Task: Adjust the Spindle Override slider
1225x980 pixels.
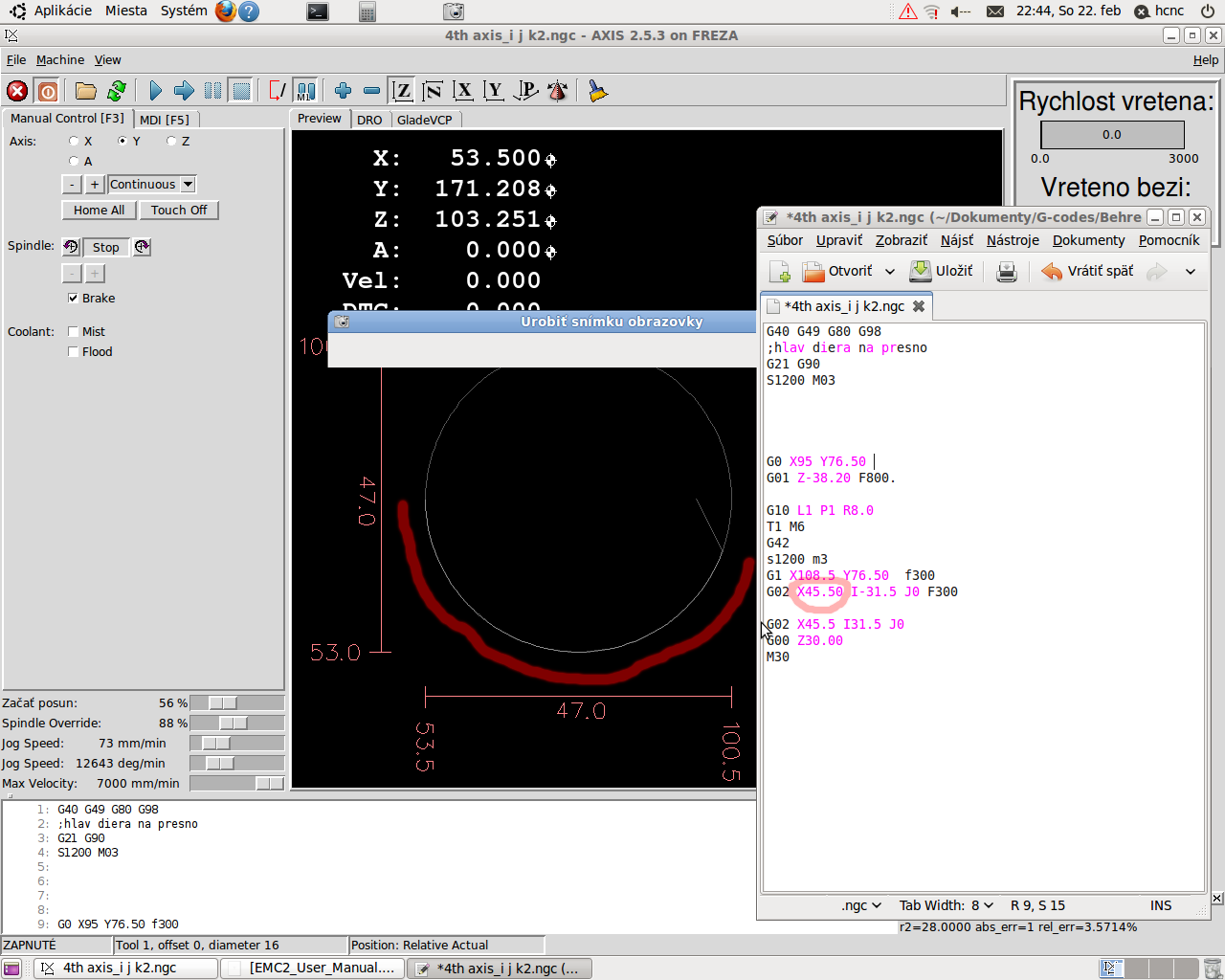Action: [x=233, y=724]
